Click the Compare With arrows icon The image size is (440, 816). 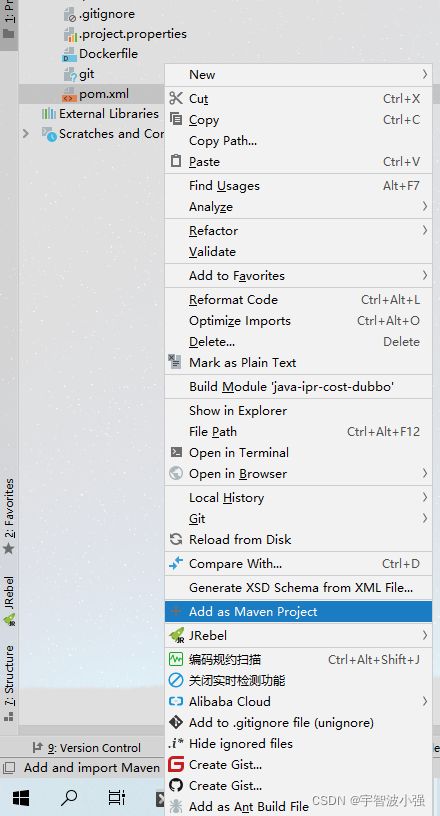(176, 563)
